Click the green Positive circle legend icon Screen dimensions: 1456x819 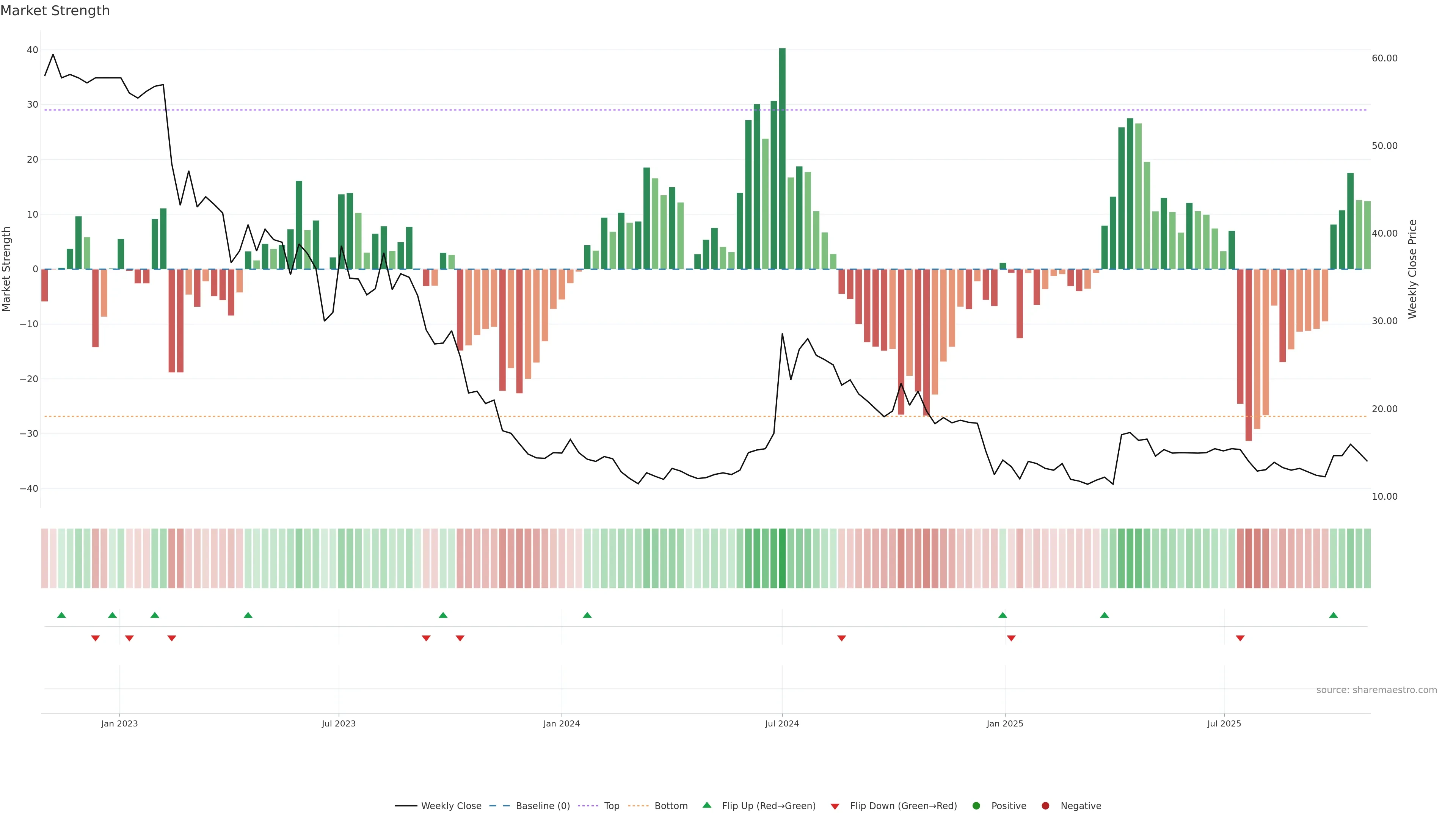(x=976, y=805)
